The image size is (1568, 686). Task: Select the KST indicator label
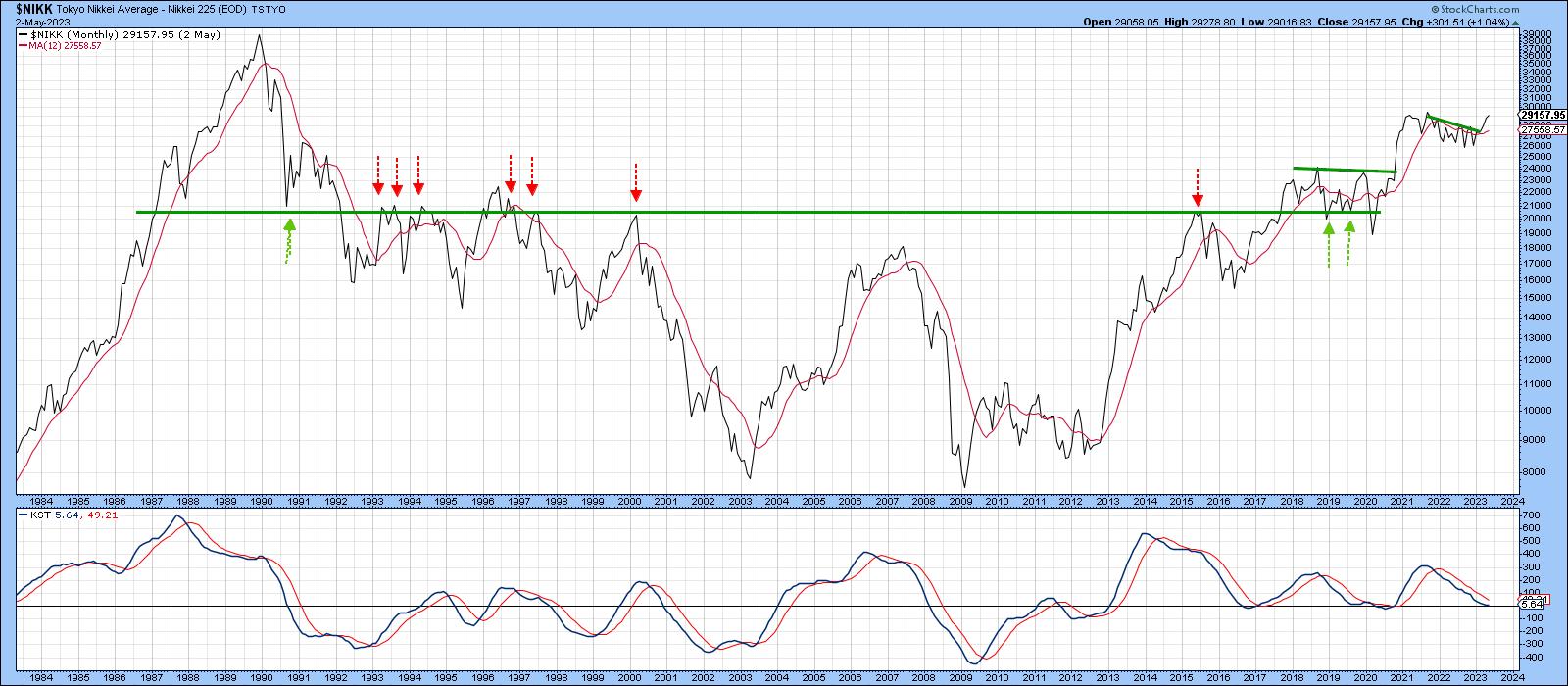(30, 514)
